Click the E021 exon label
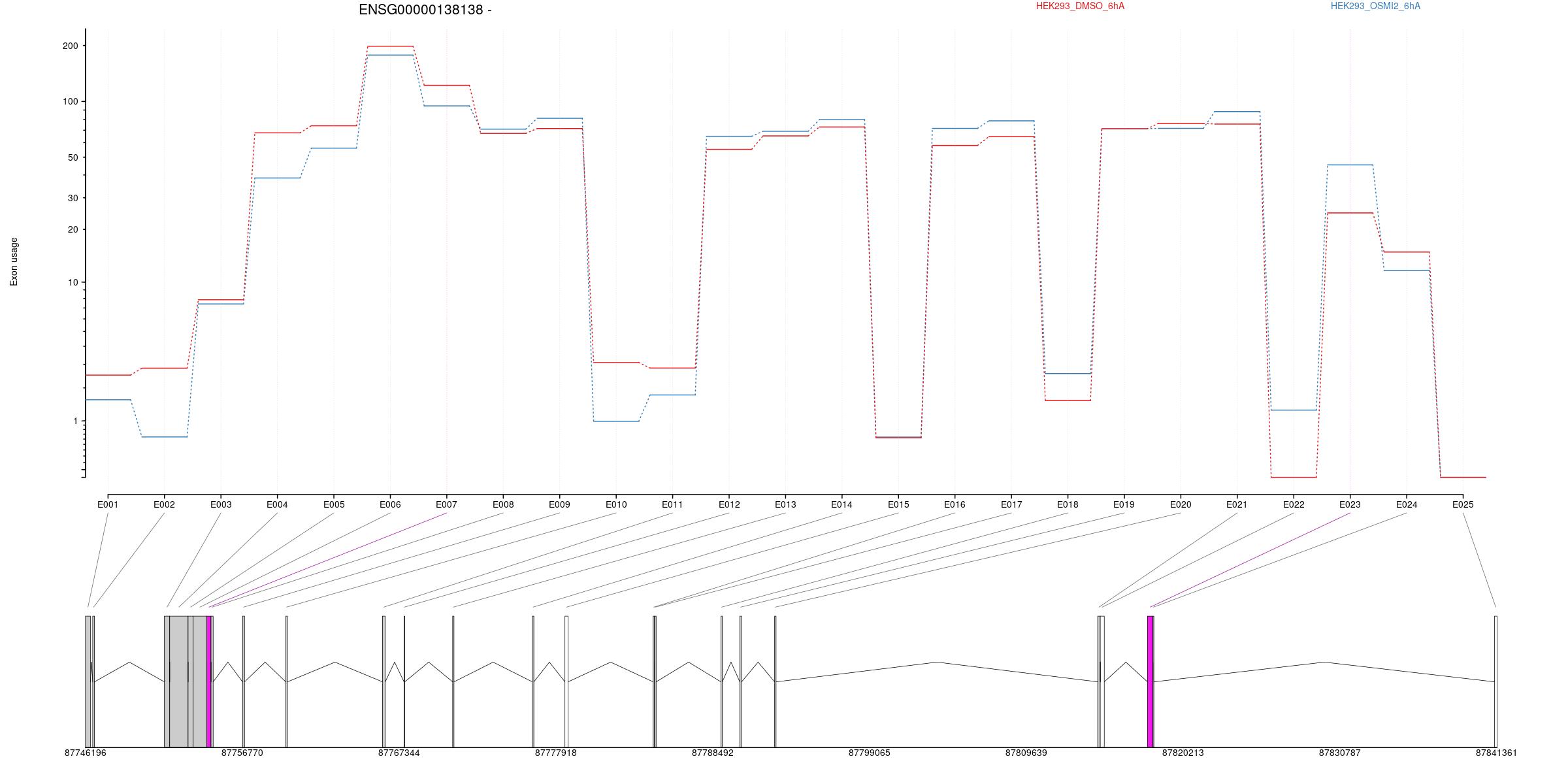 pyautogui.click(x=1237, y=504)
